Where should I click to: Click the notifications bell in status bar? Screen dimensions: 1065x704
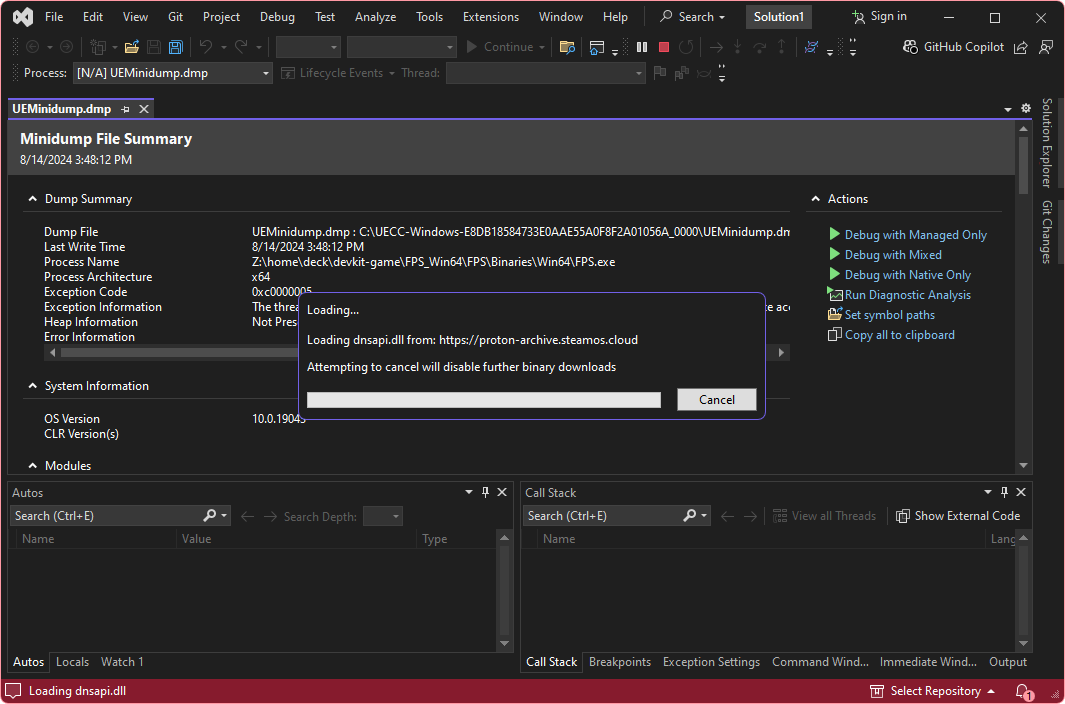(x=1023, y=691)
